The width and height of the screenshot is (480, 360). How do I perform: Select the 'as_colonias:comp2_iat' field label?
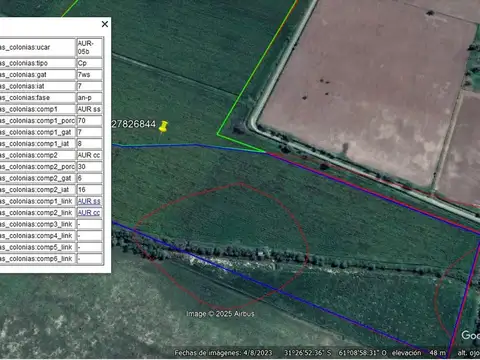point(34,190)
